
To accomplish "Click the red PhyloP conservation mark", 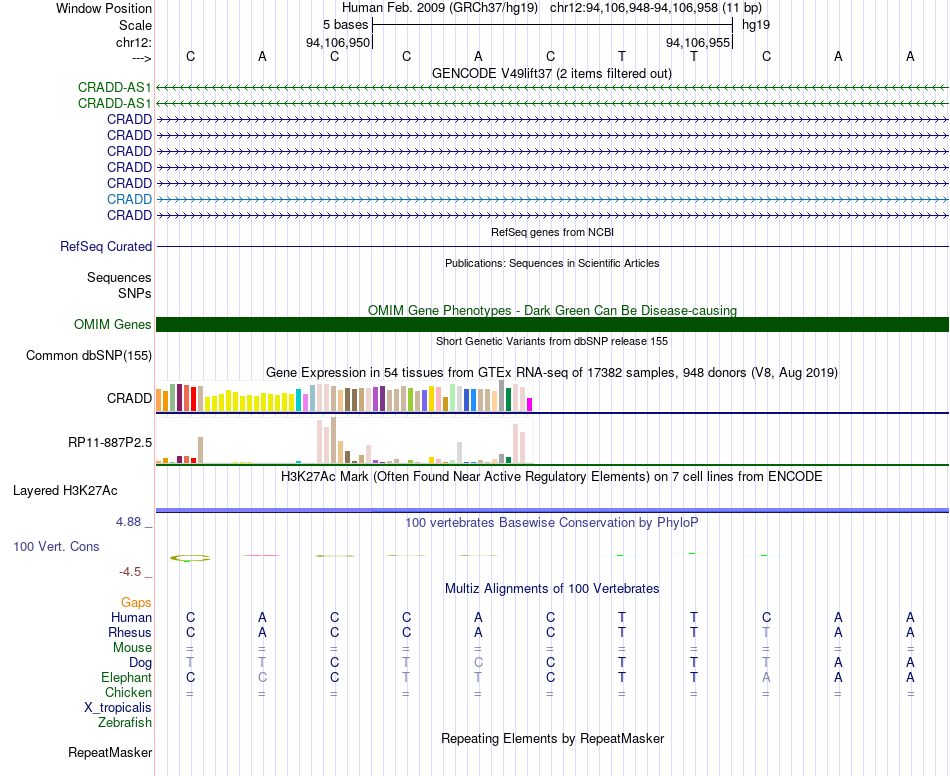I will point(262,555).
